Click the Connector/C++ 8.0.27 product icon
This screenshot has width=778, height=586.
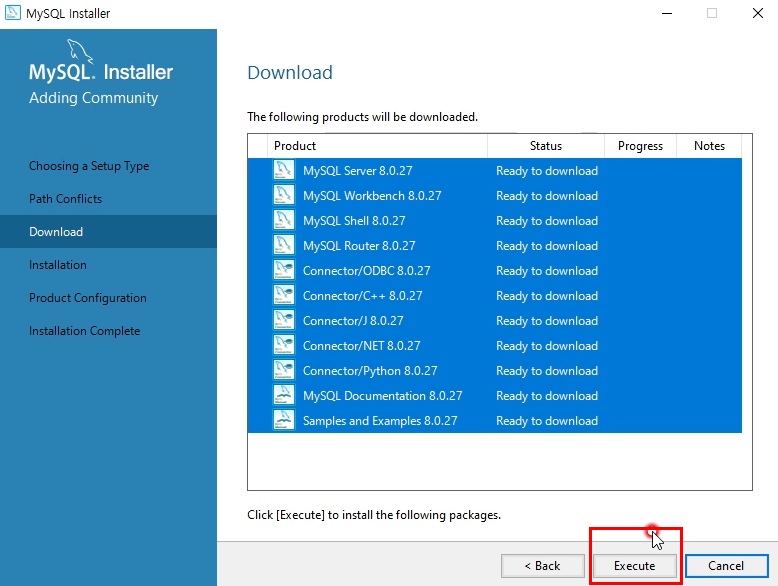(x=284, y=295)
